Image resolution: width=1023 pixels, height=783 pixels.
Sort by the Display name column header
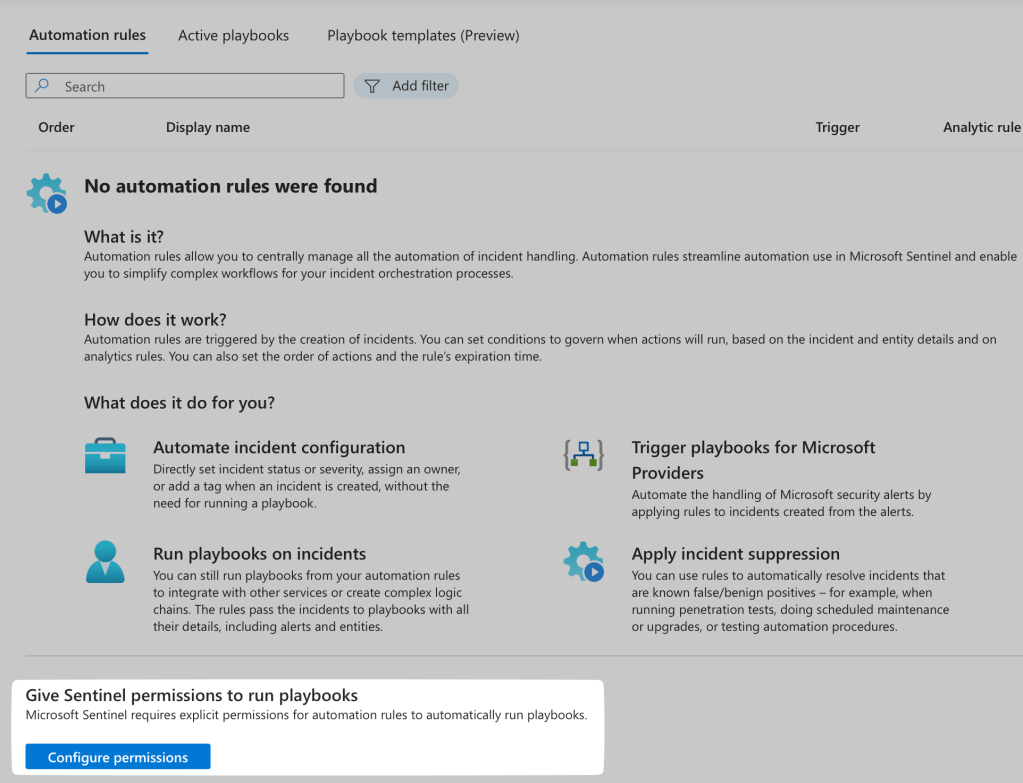208,127
